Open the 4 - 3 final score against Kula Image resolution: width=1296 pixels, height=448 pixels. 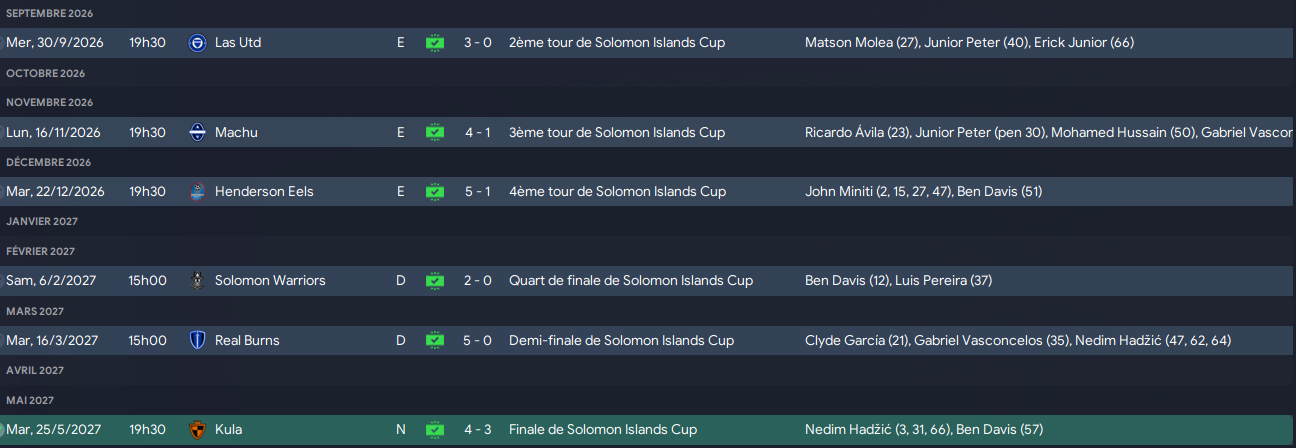coord(478,430)
